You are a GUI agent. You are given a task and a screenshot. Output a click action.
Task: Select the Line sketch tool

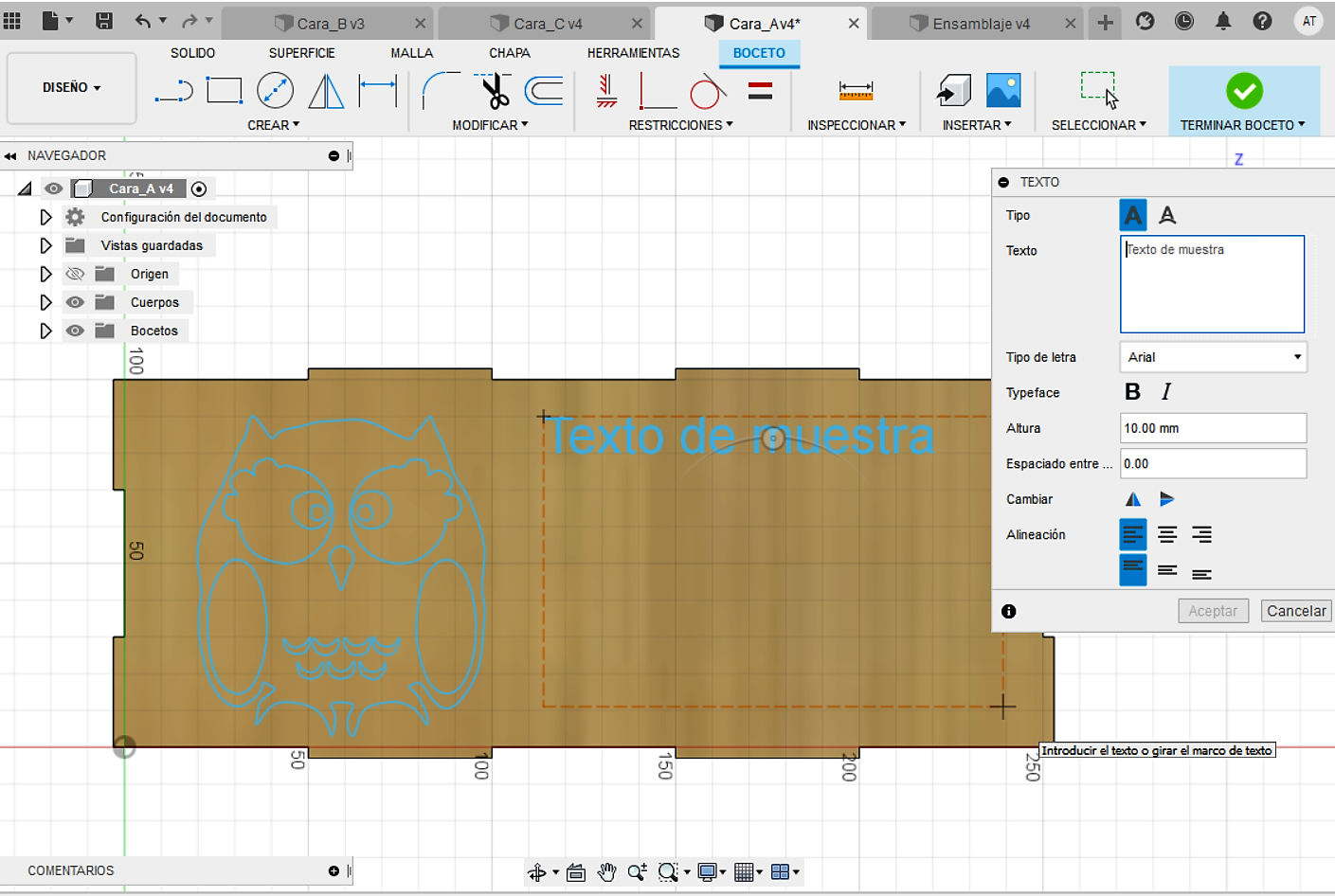click(x=173, y=91)
